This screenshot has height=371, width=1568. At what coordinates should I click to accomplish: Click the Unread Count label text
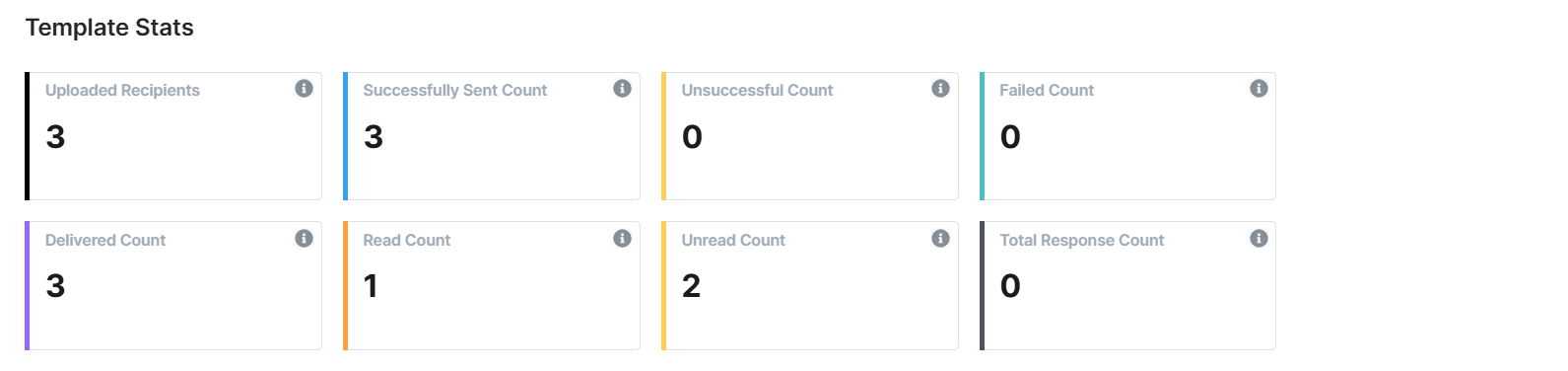click(x=733, y=240)
